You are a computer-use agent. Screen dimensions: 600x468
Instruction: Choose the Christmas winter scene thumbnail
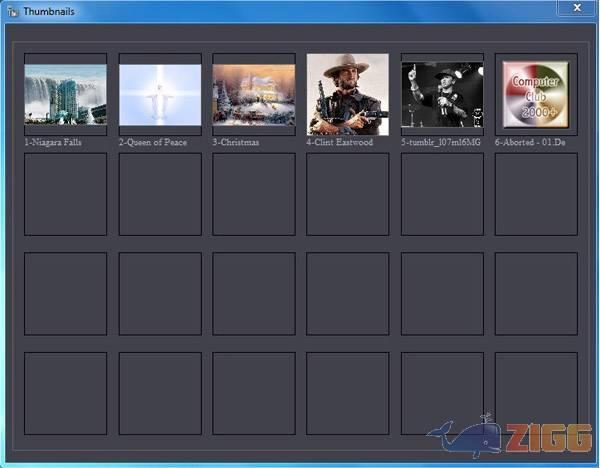[254, 95]
